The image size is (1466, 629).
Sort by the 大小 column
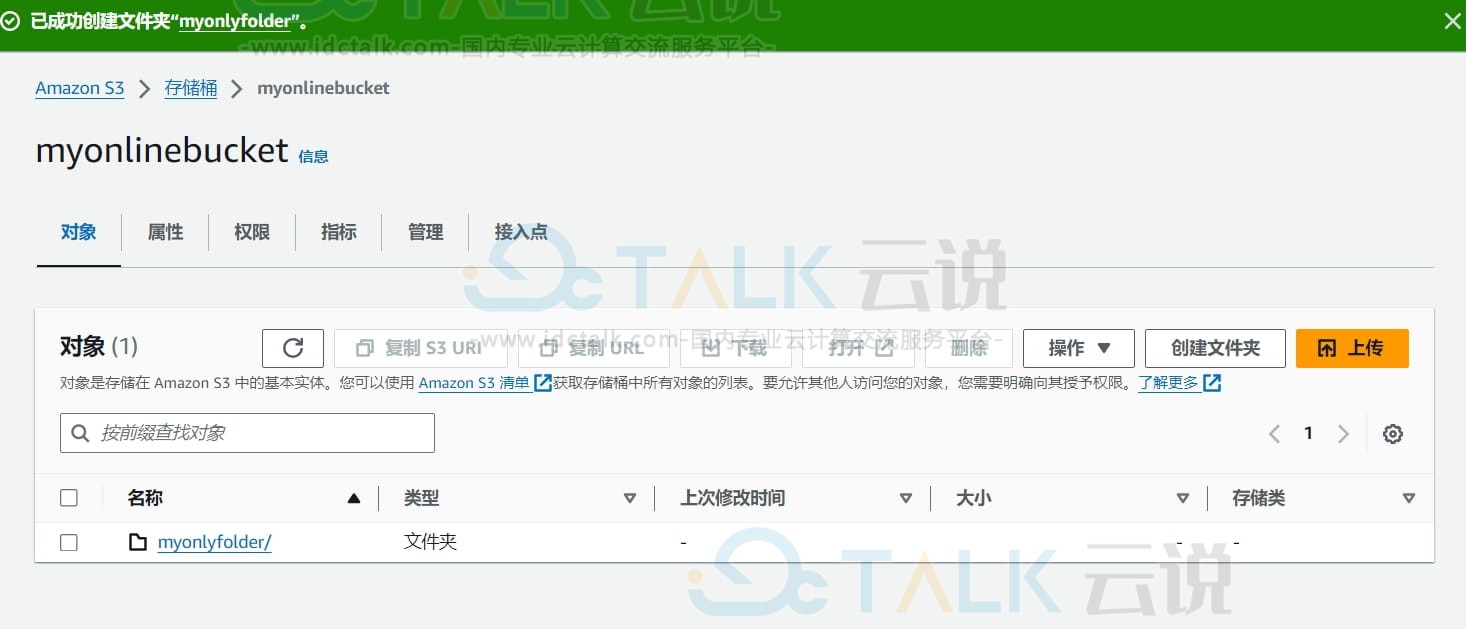pyautogui.click(x=1183, y=498)
